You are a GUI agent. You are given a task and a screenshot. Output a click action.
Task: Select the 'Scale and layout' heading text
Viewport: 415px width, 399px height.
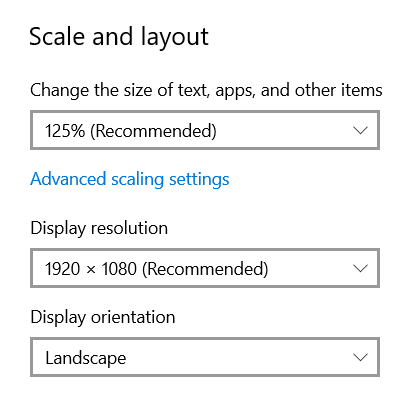119,37
